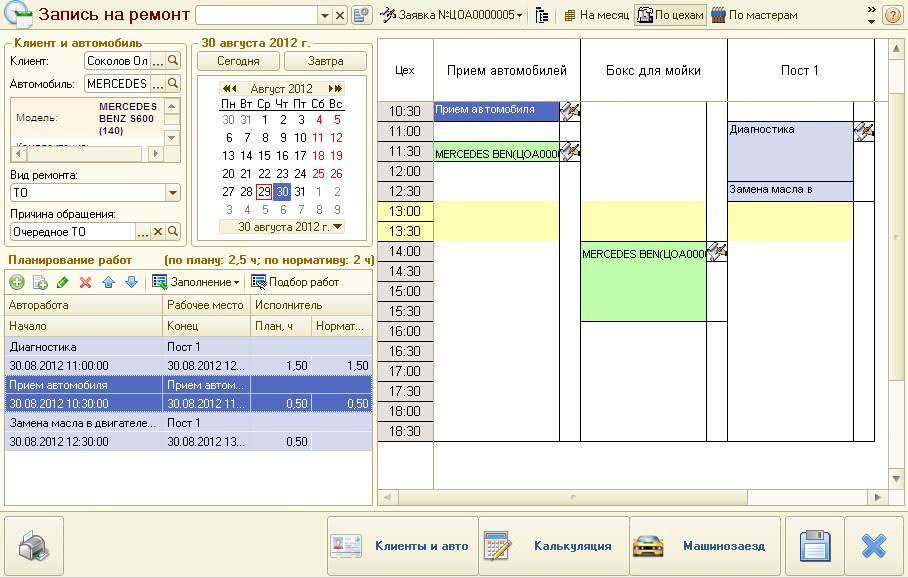908x578 pixels.
Task: Click the search icon next to Клиент field
Action: coord(173,60)
